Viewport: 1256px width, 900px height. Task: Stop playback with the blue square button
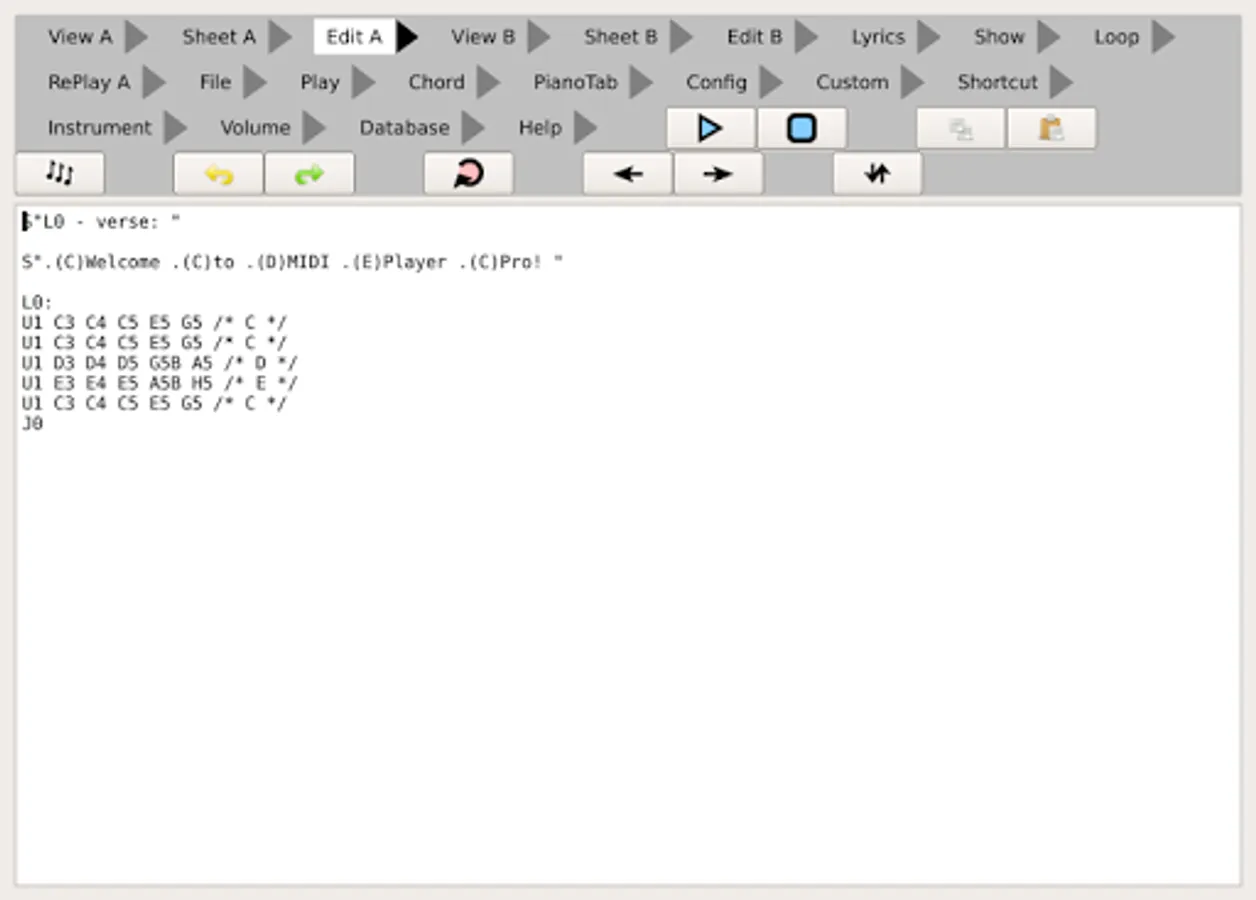click(x=802, y=128)
